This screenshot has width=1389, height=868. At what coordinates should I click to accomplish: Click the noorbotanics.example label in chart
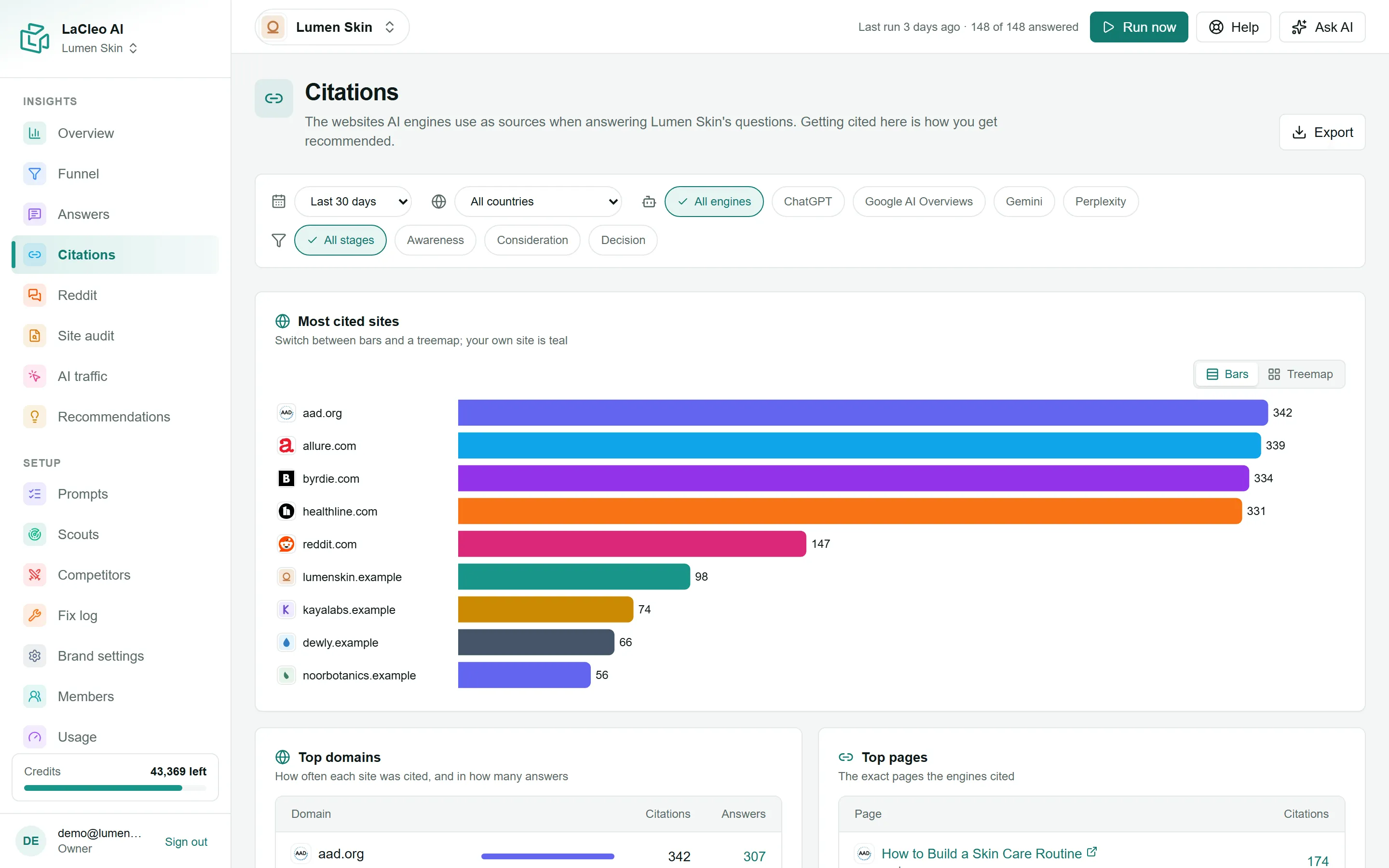359,675
